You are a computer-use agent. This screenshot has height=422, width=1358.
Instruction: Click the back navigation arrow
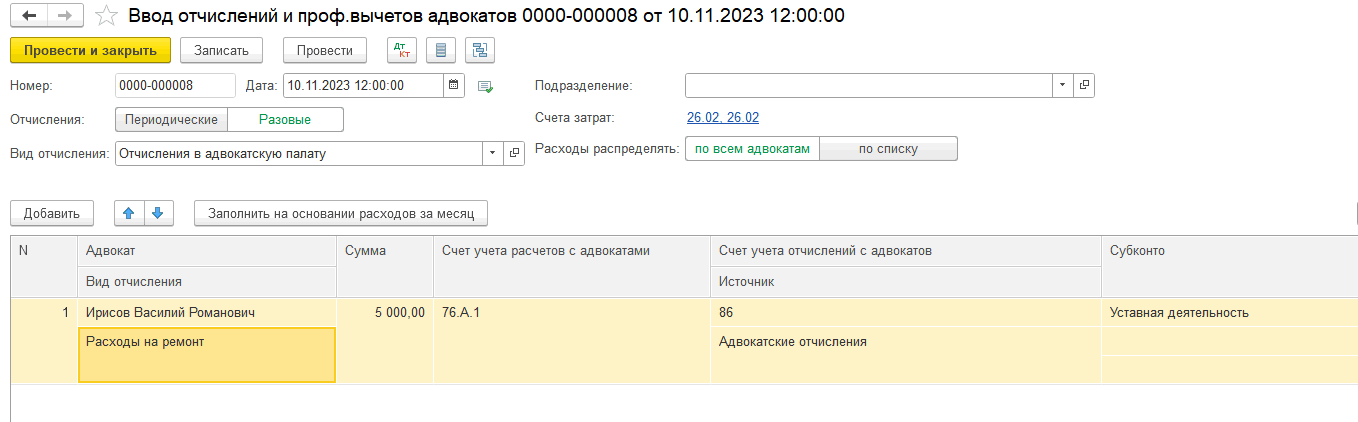point(28,15)
